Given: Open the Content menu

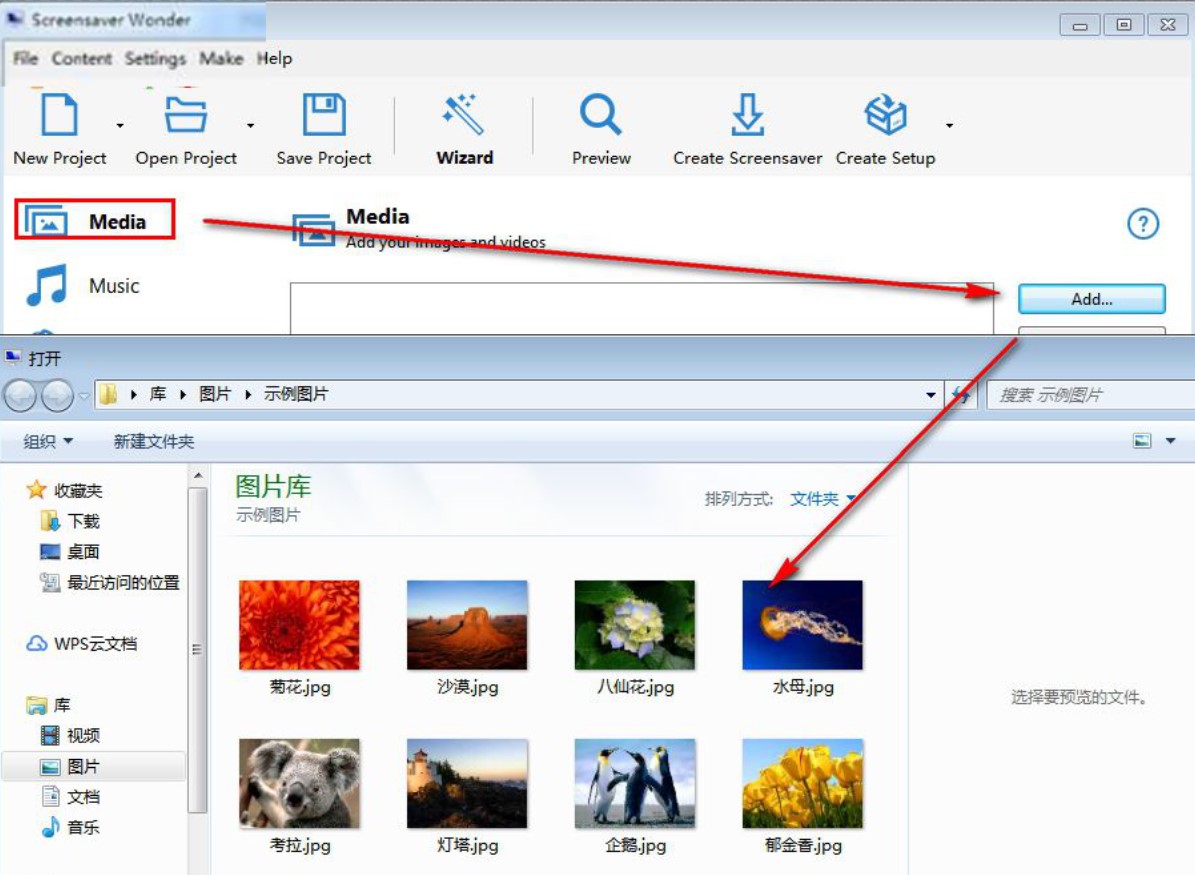Looking at the screenshot, I should coord(82,58).
